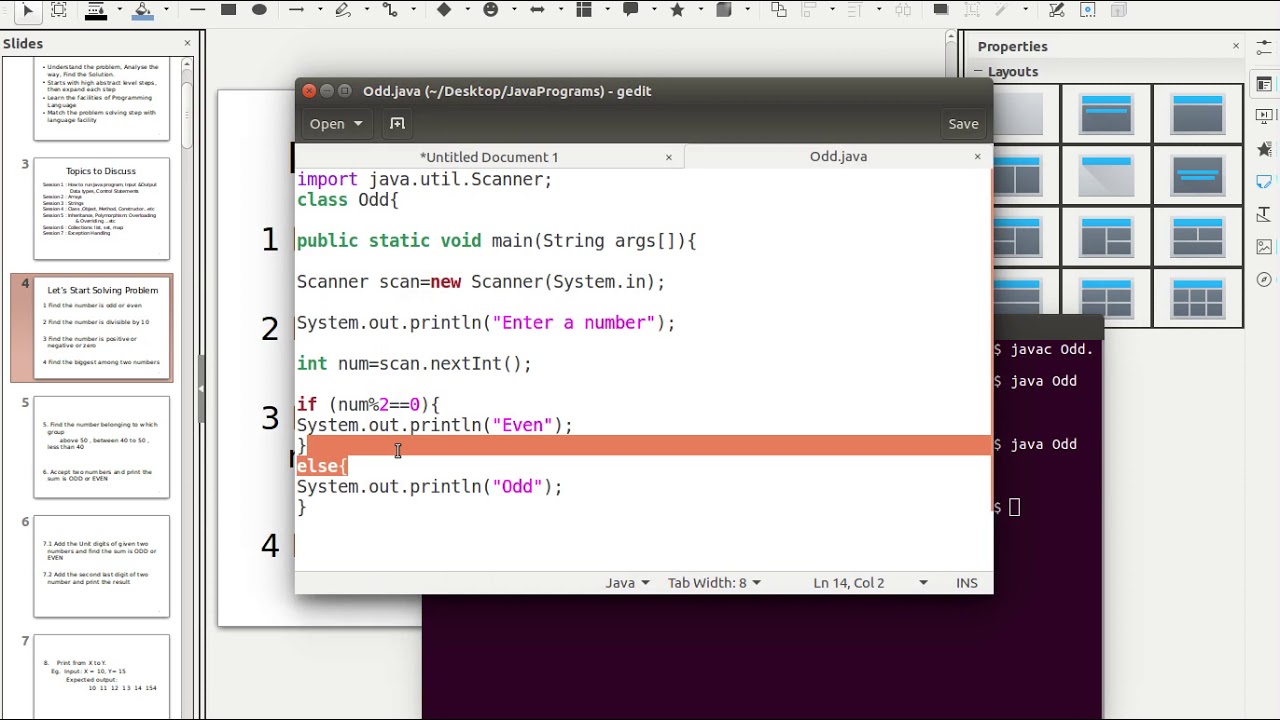The image size is (1280, 720).
Task: Select the Callout shapes tool
Action: coord(631,10)
